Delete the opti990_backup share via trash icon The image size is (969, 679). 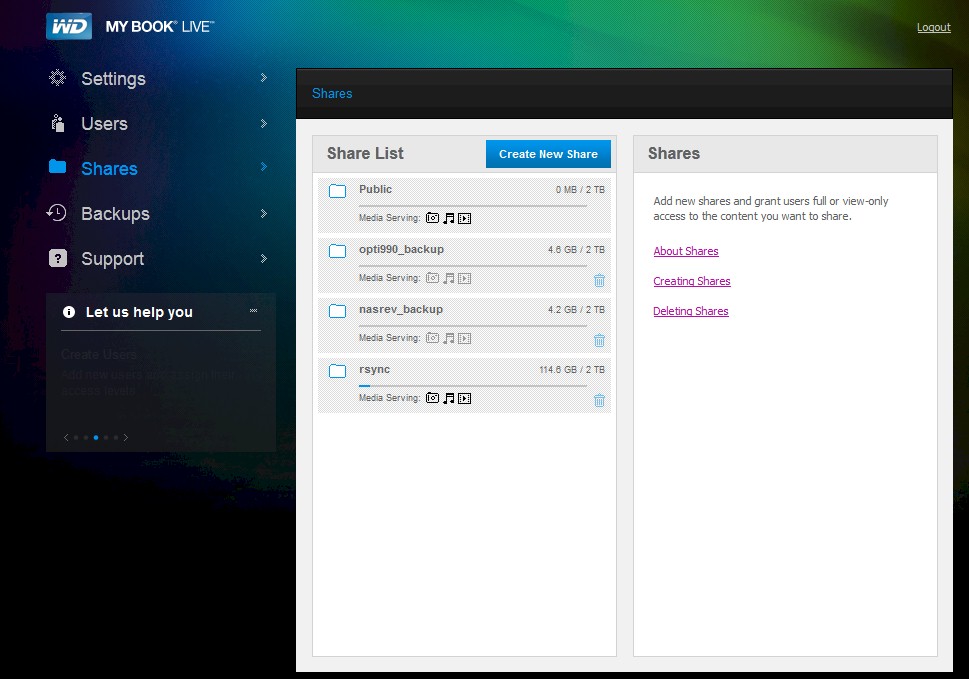[x=599, y=280]
